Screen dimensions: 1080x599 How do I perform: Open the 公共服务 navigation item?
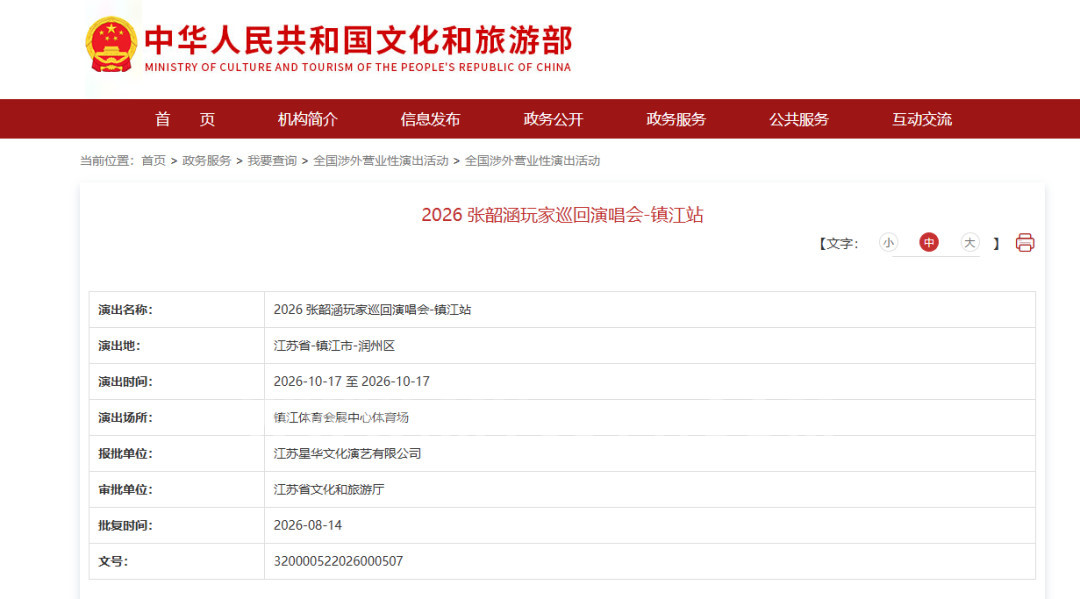[x=799, y=119]
